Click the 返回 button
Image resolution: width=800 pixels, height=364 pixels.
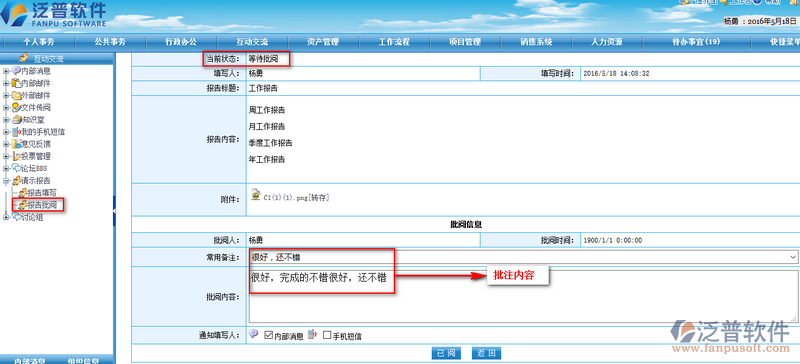(486, 353)
